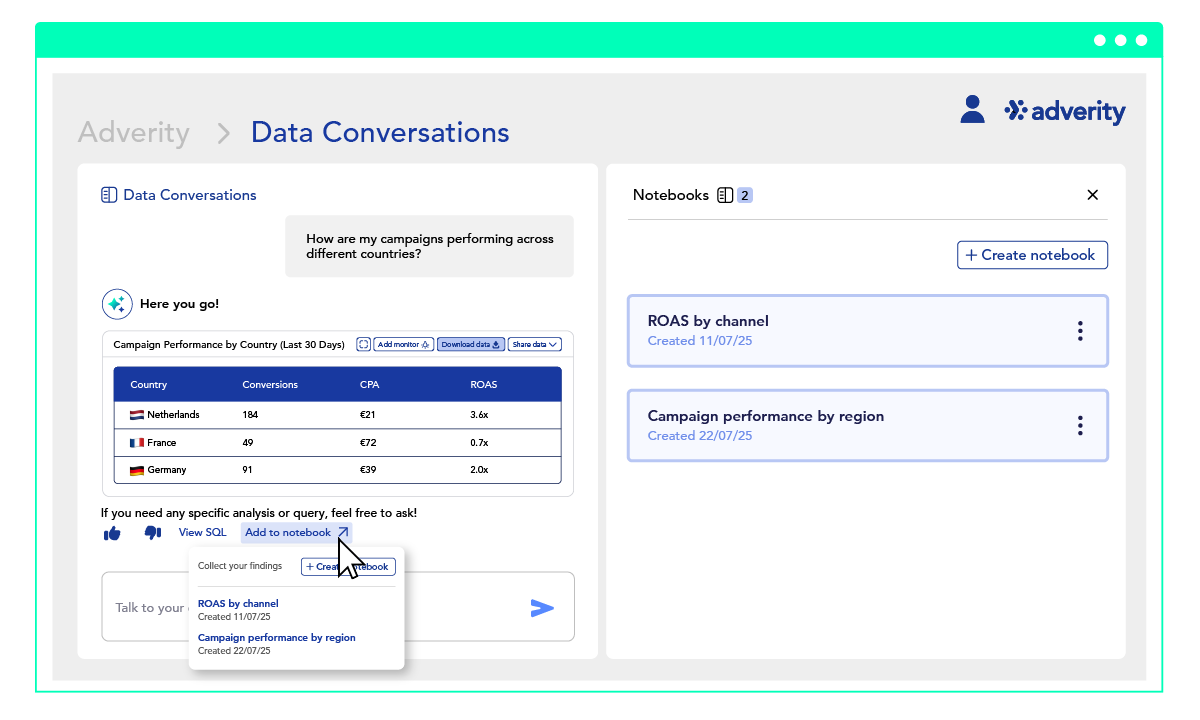Viewport: 1200px width, 720px height.
Task: Click the AI sparkle assistant icon
Action: [117, 304]
